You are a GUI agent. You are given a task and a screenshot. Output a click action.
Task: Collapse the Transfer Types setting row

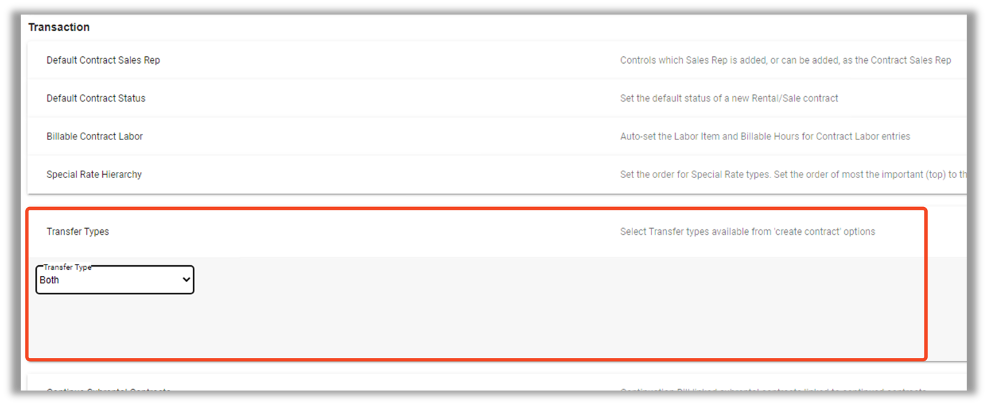pos(78,231)
